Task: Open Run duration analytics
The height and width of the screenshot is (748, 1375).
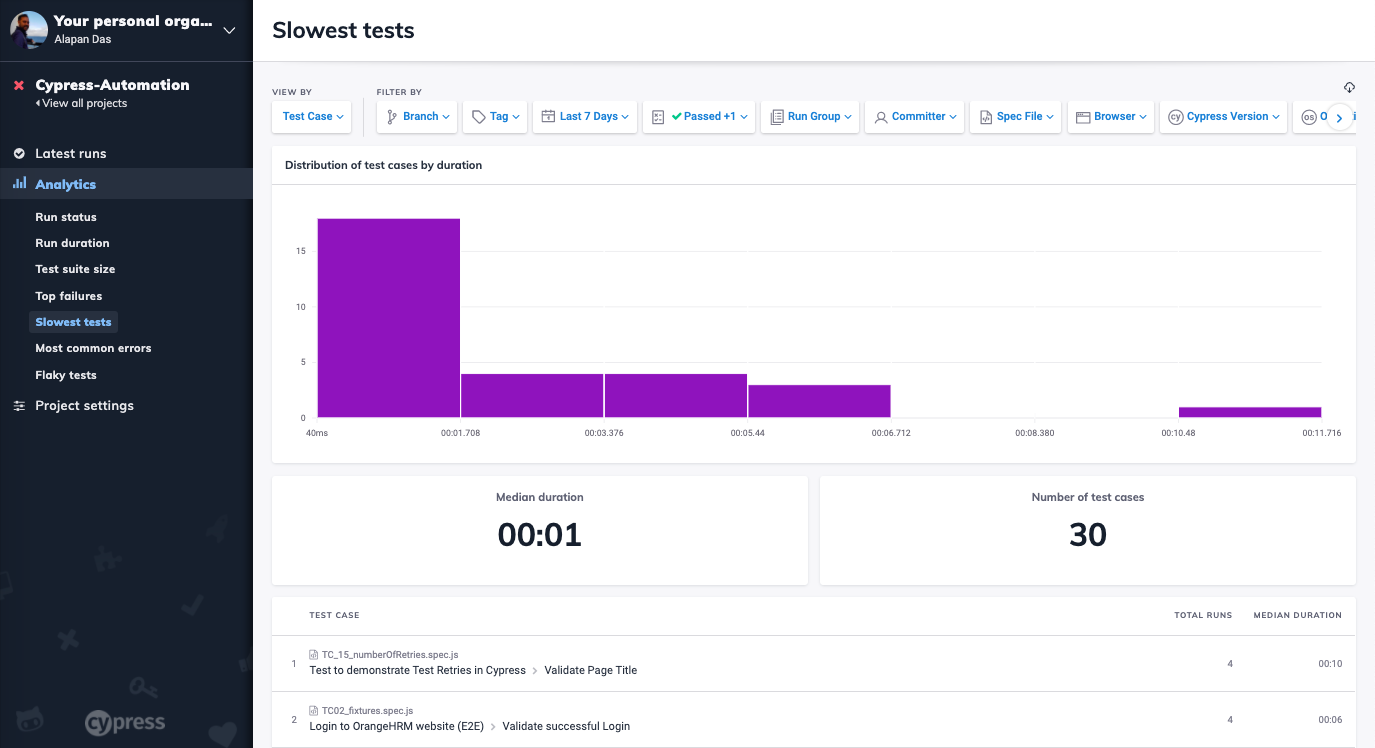Action: [x=72, y=243]
